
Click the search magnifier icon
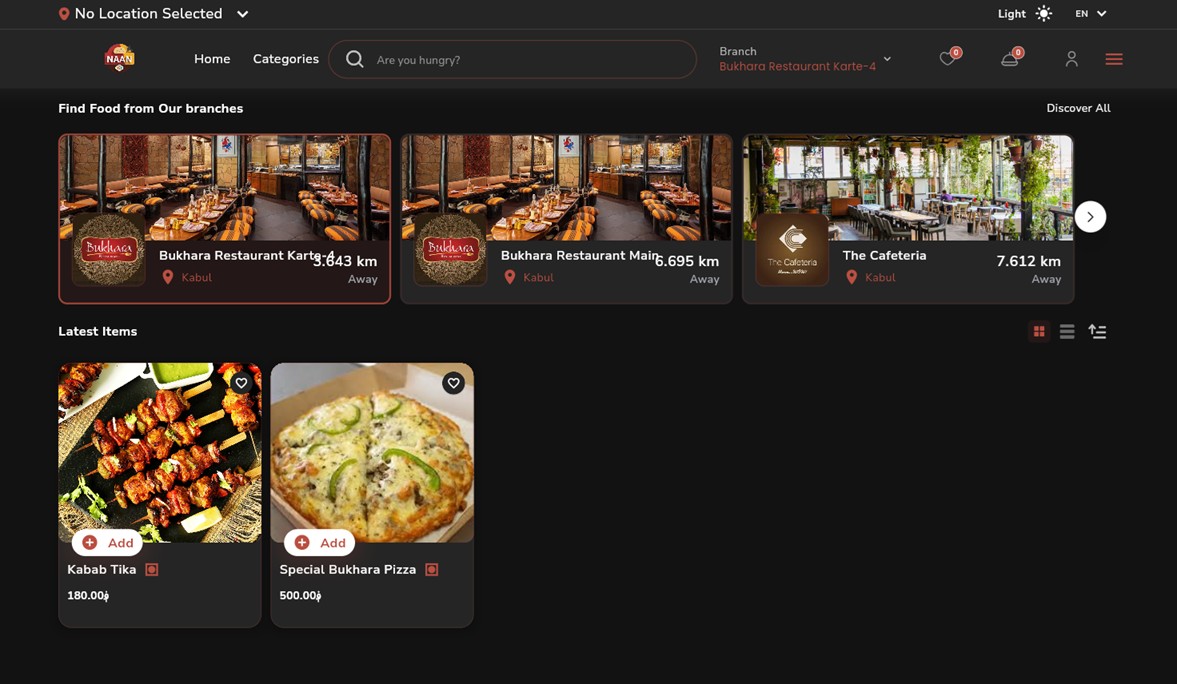coord(354,59)
